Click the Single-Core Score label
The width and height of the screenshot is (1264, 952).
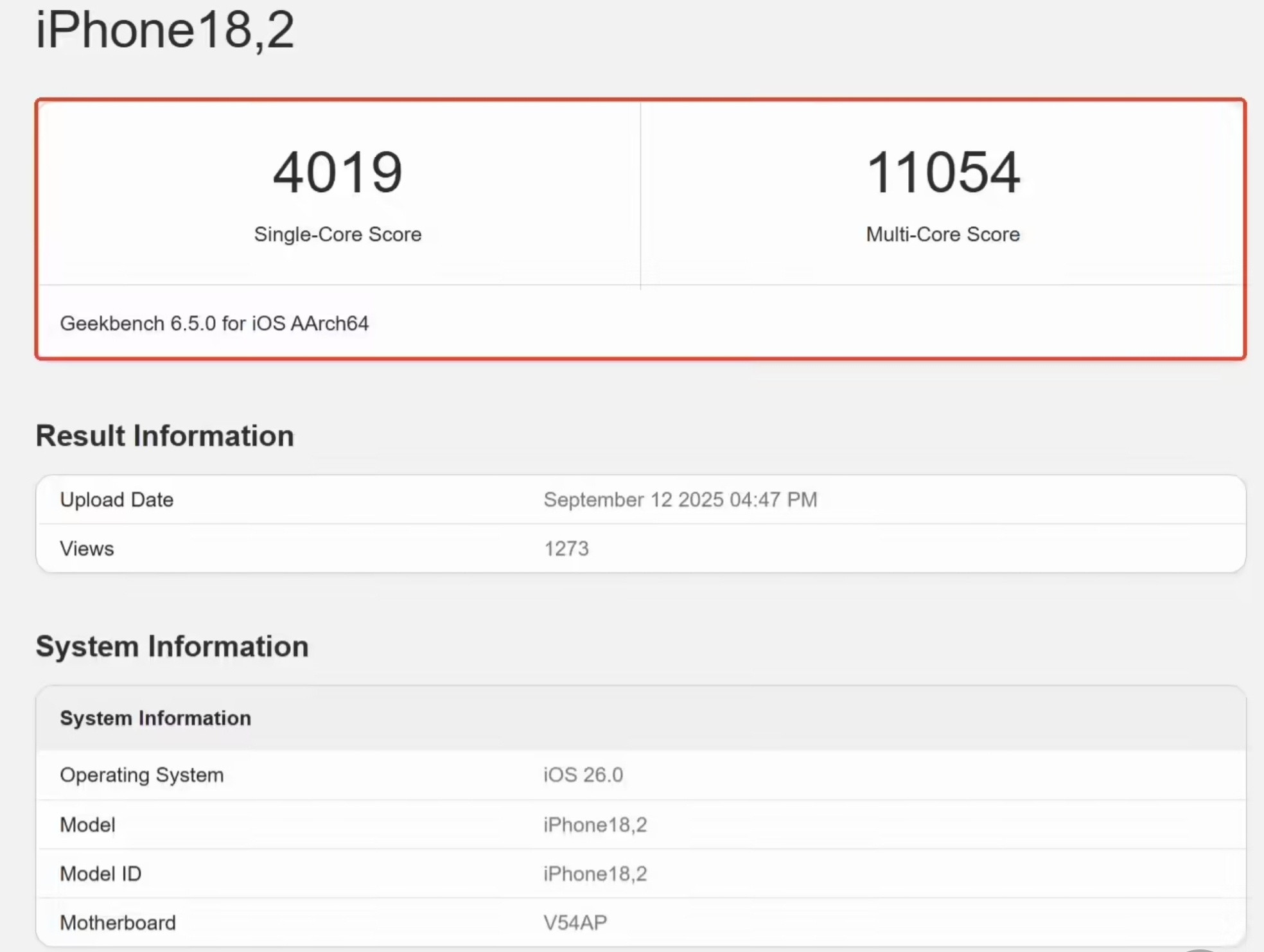[337, 234]
